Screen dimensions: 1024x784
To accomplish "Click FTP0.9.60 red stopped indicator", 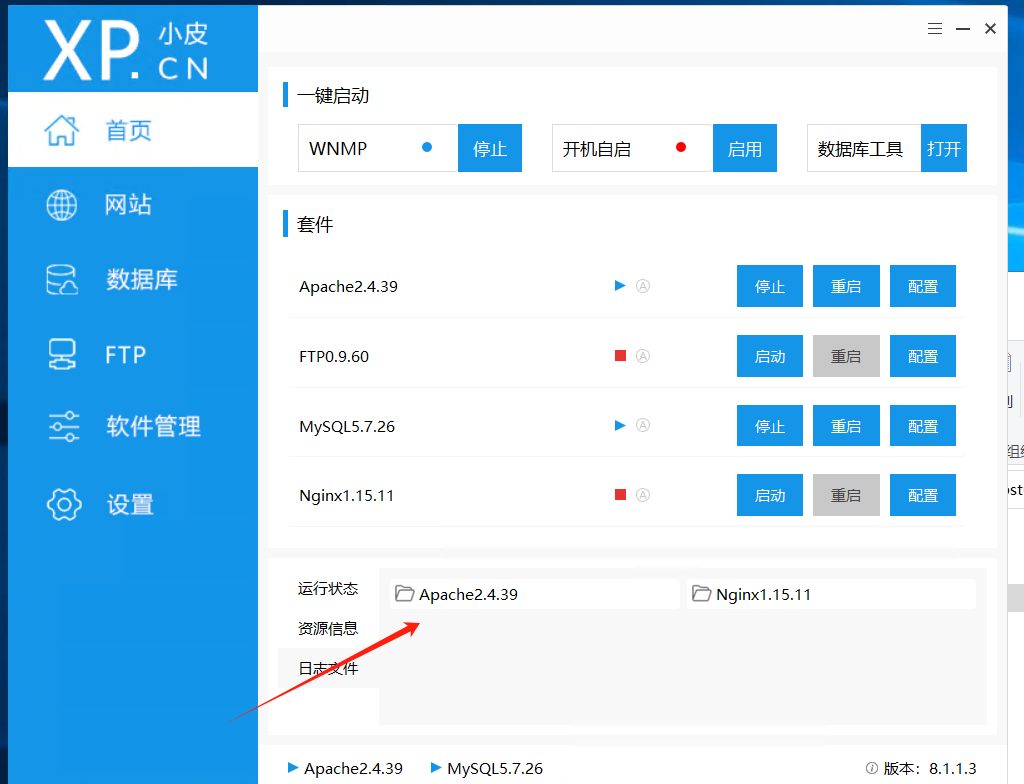I will click(620, 355).
